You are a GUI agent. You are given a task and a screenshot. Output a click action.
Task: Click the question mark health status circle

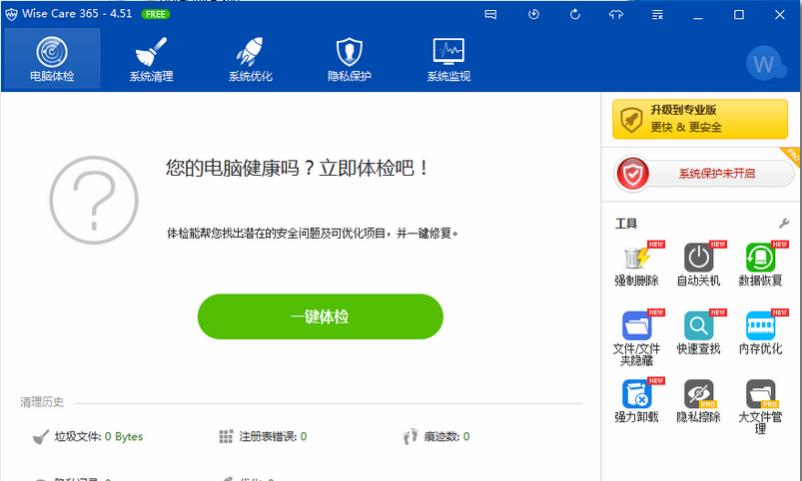tap(94, 200)
